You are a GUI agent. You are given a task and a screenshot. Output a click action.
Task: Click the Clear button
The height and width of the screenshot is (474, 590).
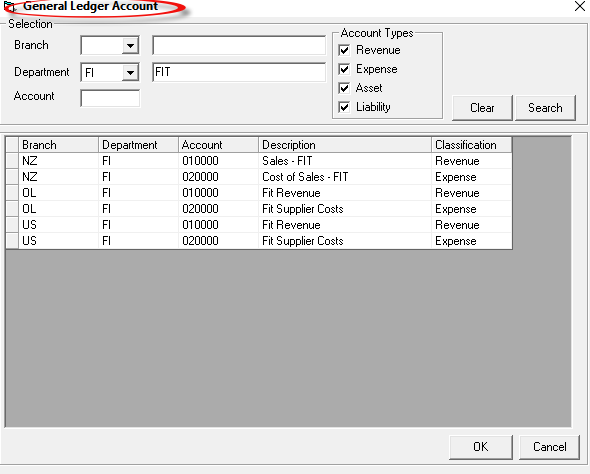482,108
